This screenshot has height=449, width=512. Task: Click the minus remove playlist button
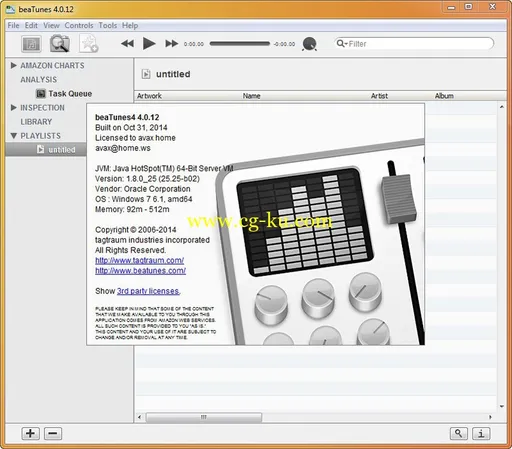coord(53,434)
